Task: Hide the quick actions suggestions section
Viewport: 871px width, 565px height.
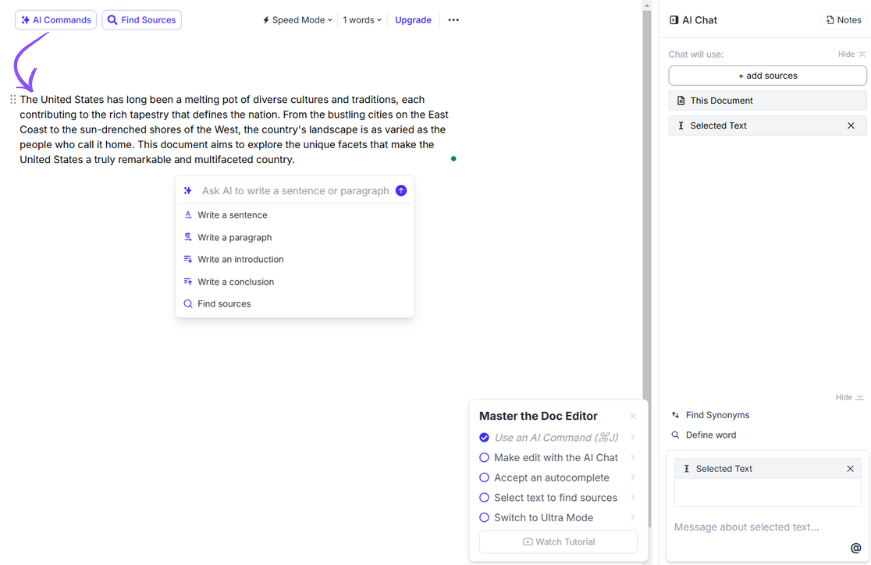Action: coord(849,397)
